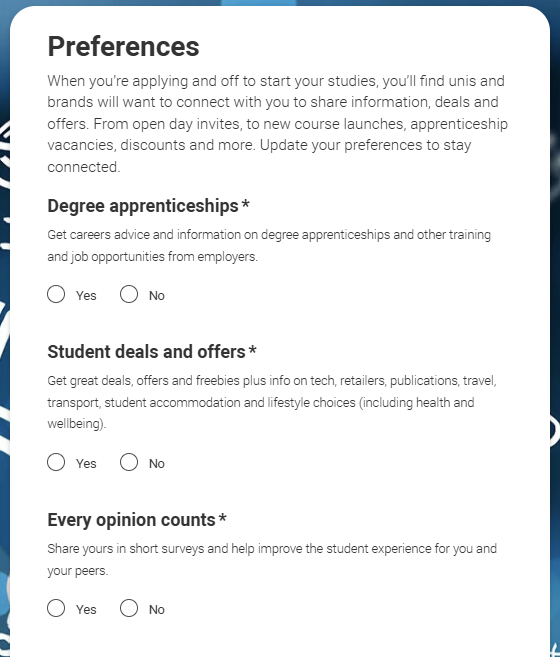Screen dimensions: 560x657
Task: Click the short surveys description text
Action: point(272,559)
